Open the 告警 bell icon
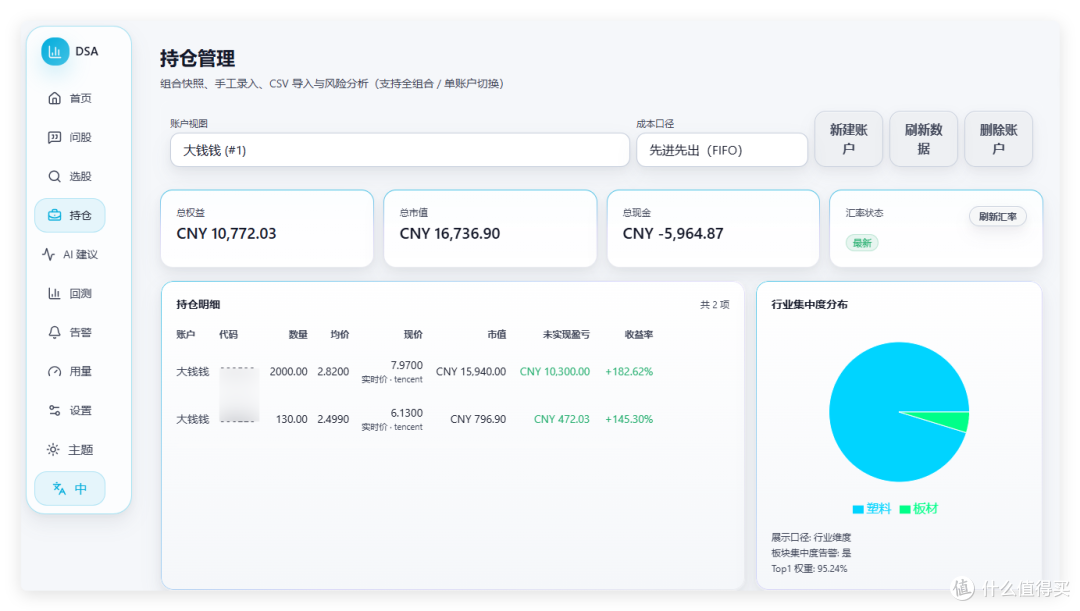Screen dimensions: 1080x611 click(x=54, y=332)
